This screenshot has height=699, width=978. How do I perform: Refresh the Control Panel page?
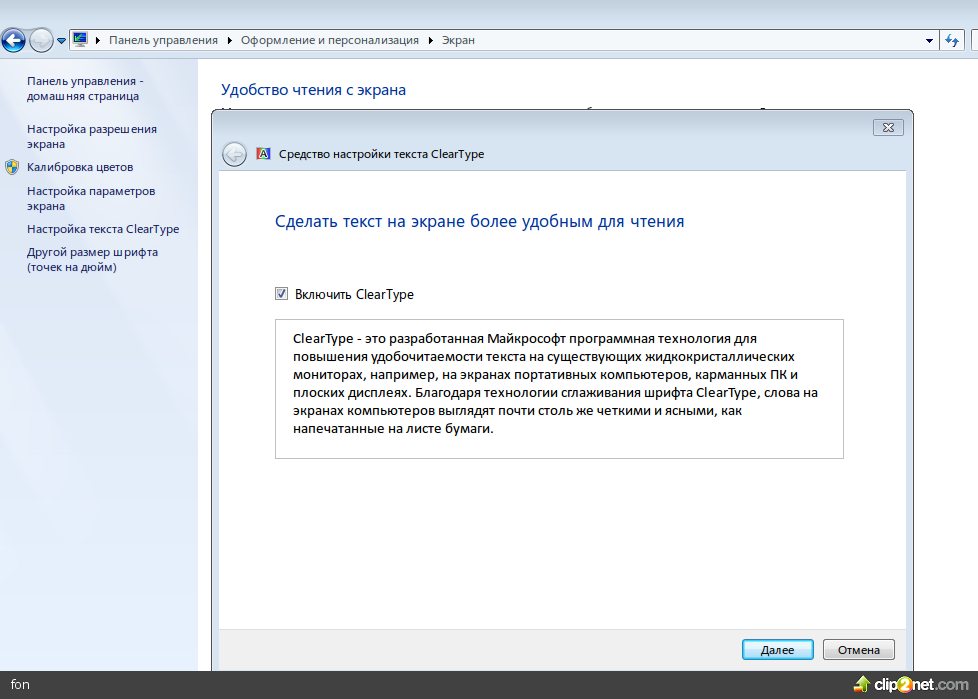tap(952, 40)
